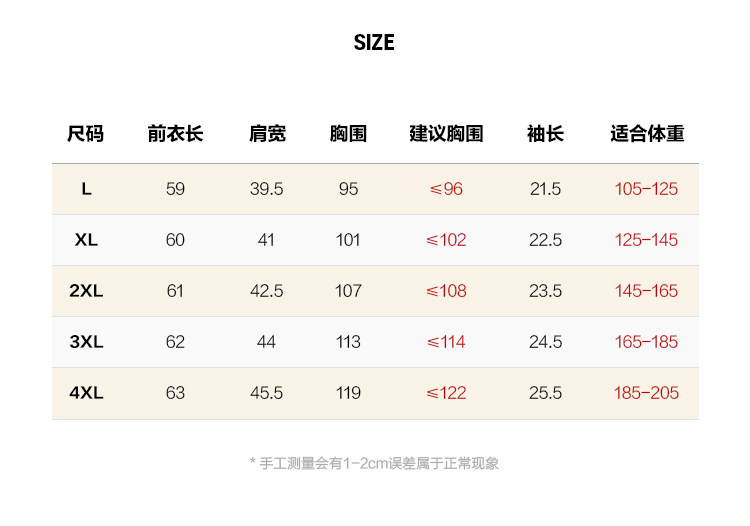Viewport: 750px width, 526px height.
Task: Select the 建议胸围 column header
Action: click(x=446, y=134)
